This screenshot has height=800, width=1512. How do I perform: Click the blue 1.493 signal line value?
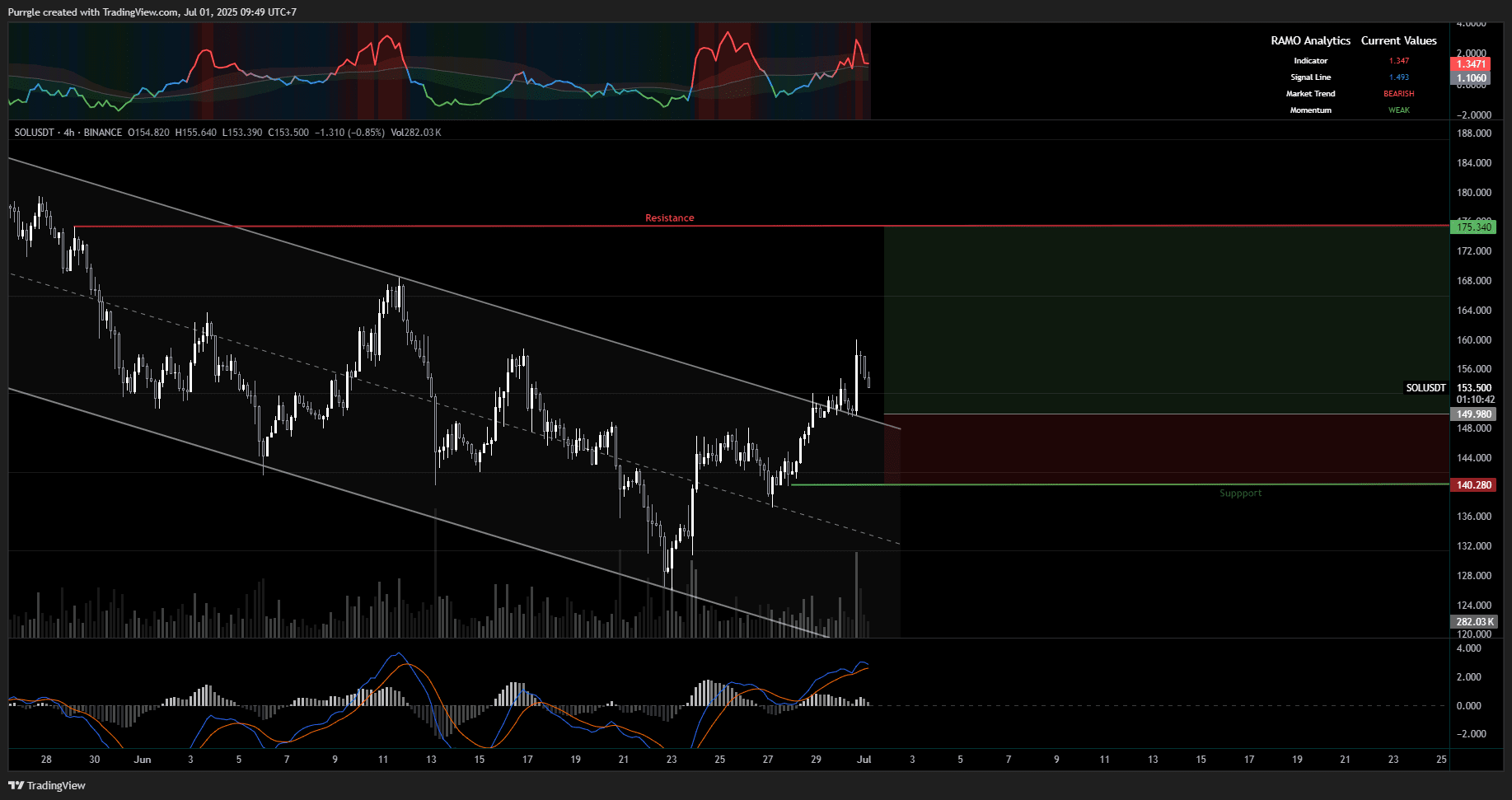coord(1399,77)
